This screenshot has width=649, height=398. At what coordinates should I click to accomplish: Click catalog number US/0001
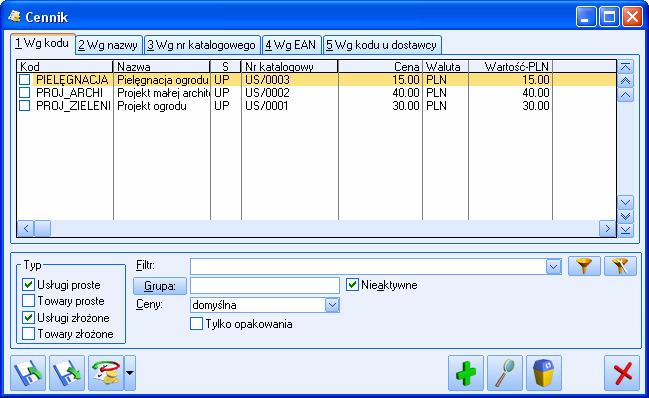tap(267, 106)
